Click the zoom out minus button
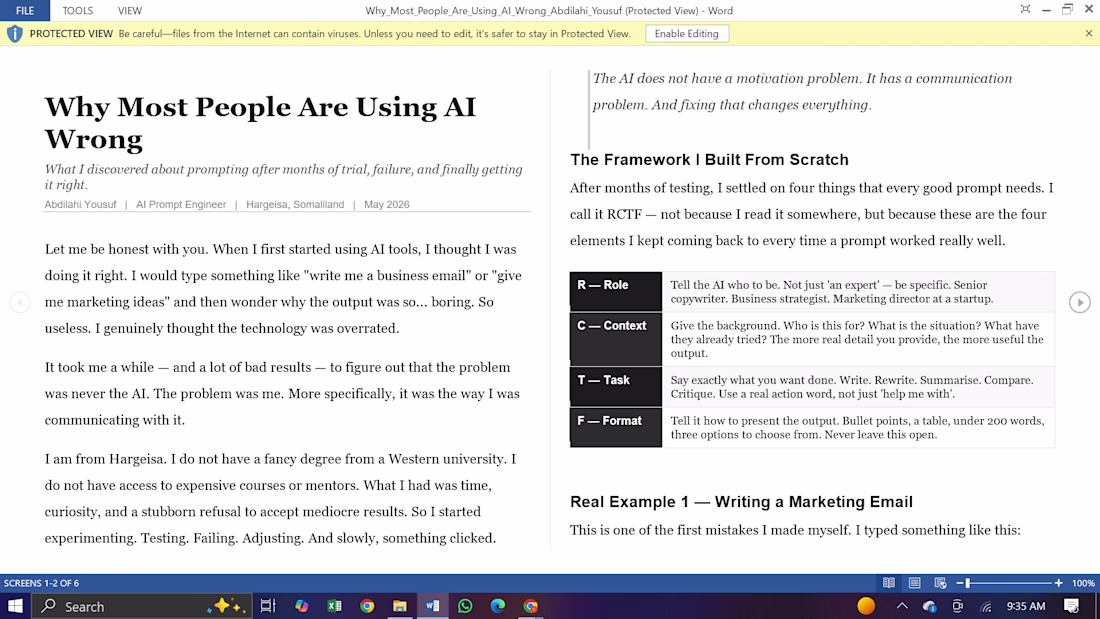Screen dimensions: 1100x619 pos(960,583)
